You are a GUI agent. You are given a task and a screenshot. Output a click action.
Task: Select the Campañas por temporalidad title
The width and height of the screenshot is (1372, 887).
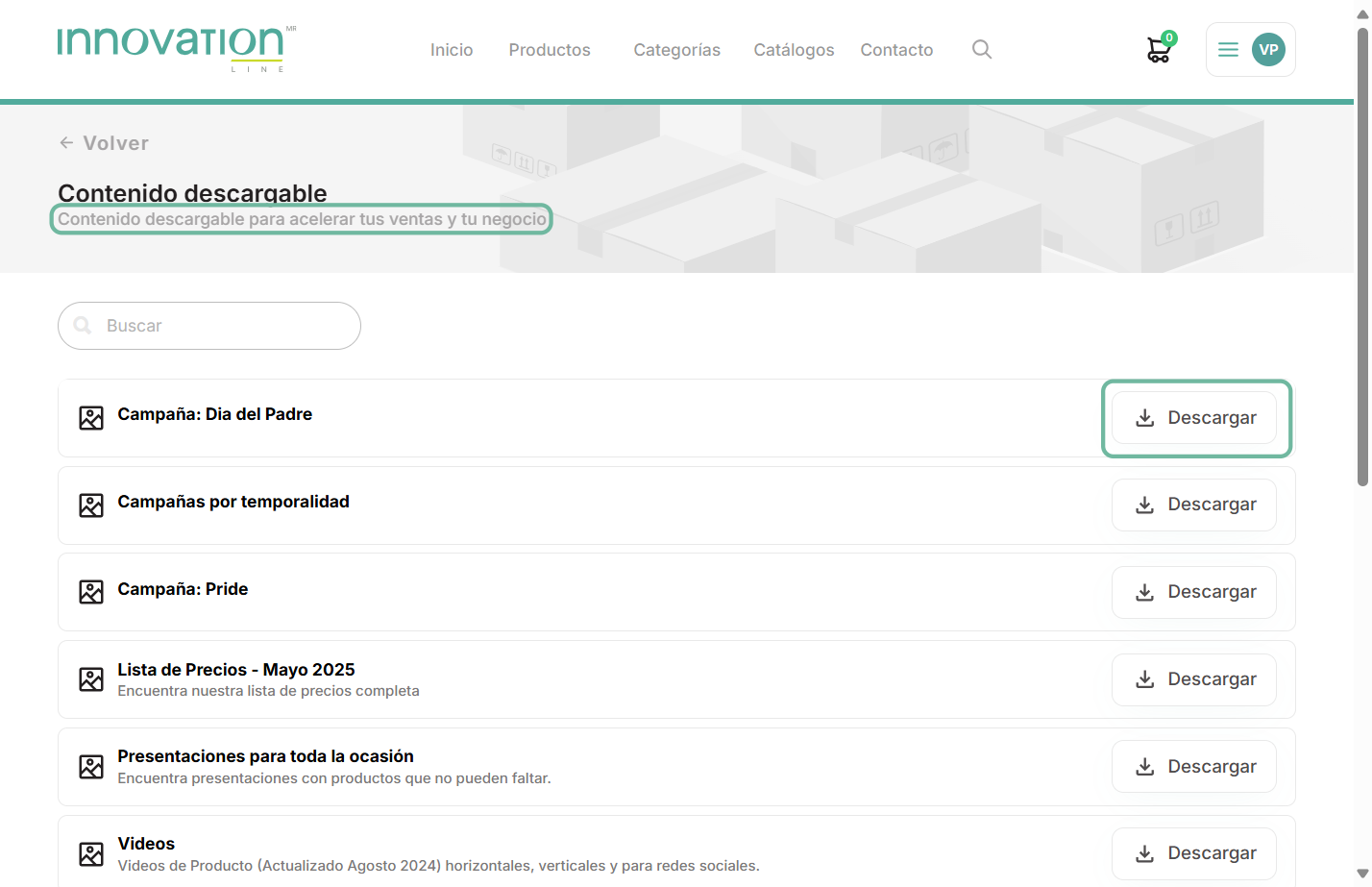[x=233, y=502]
